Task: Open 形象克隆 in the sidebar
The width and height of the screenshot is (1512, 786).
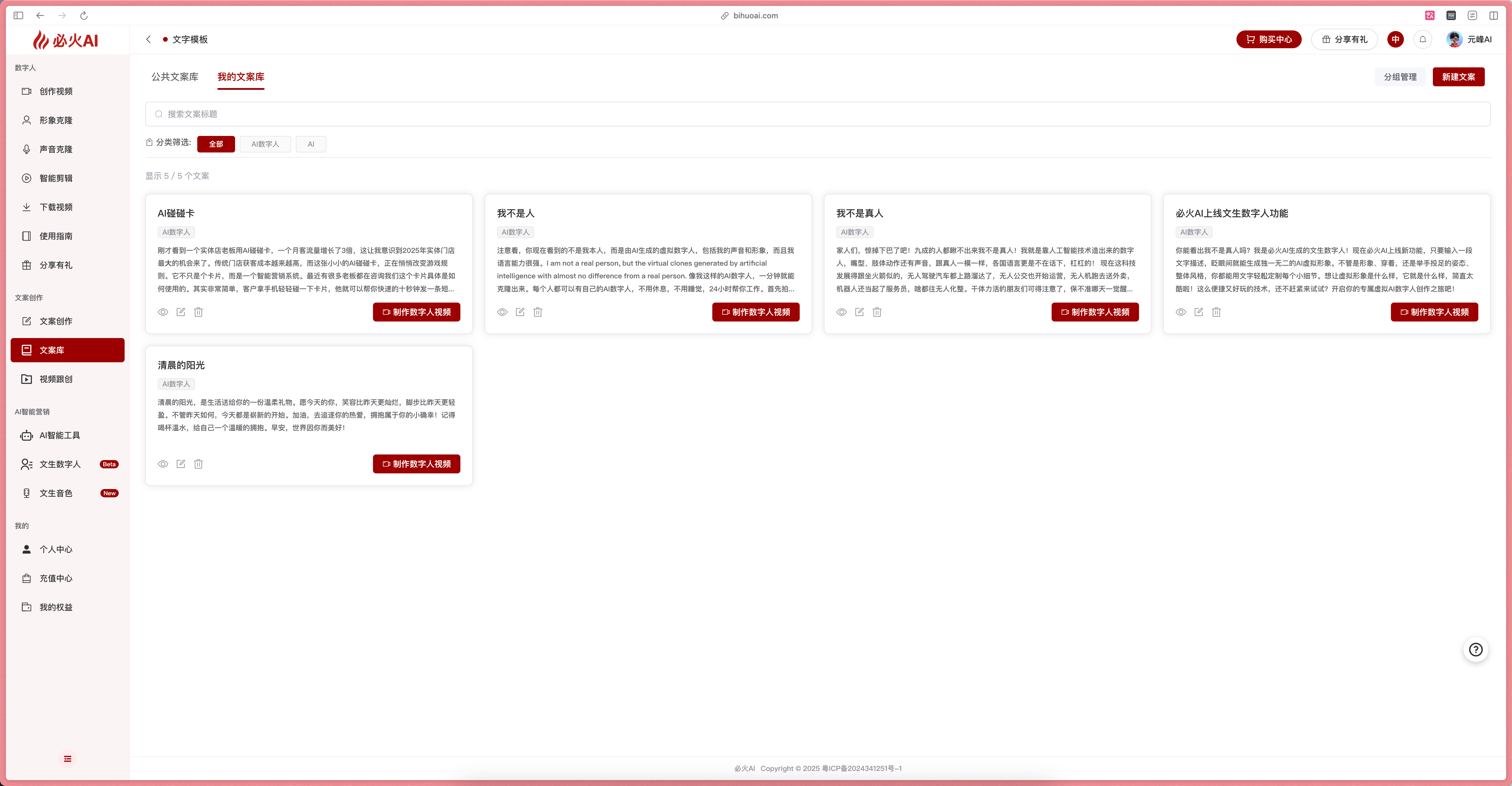Action: click(68, 121)
